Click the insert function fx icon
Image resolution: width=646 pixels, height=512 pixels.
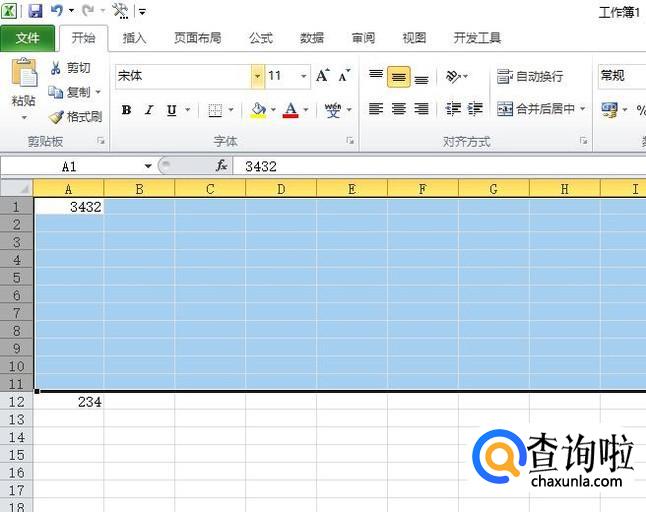222,166
